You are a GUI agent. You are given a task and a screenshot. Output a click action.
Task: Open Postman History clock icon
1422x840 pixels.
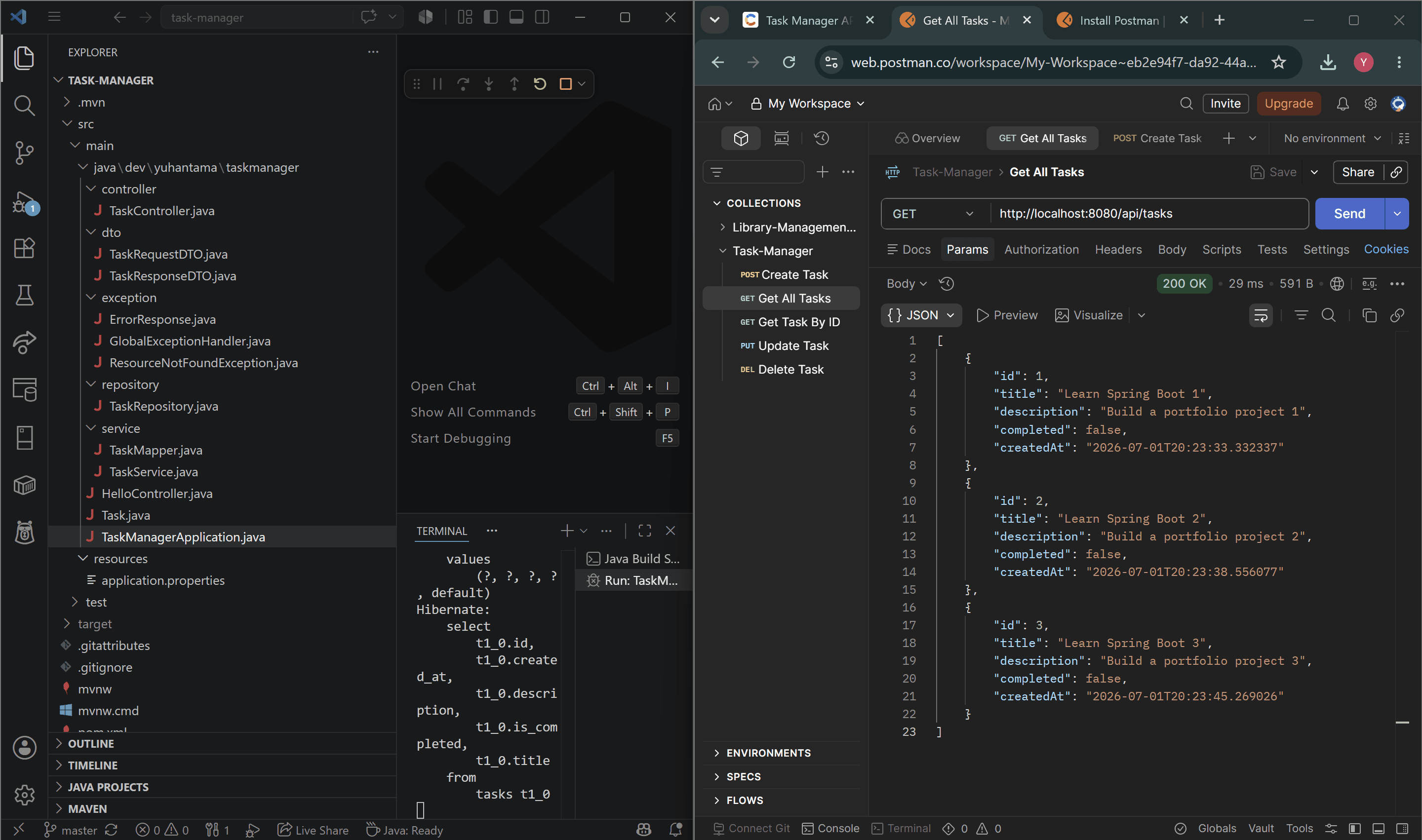tap(821, 138)
